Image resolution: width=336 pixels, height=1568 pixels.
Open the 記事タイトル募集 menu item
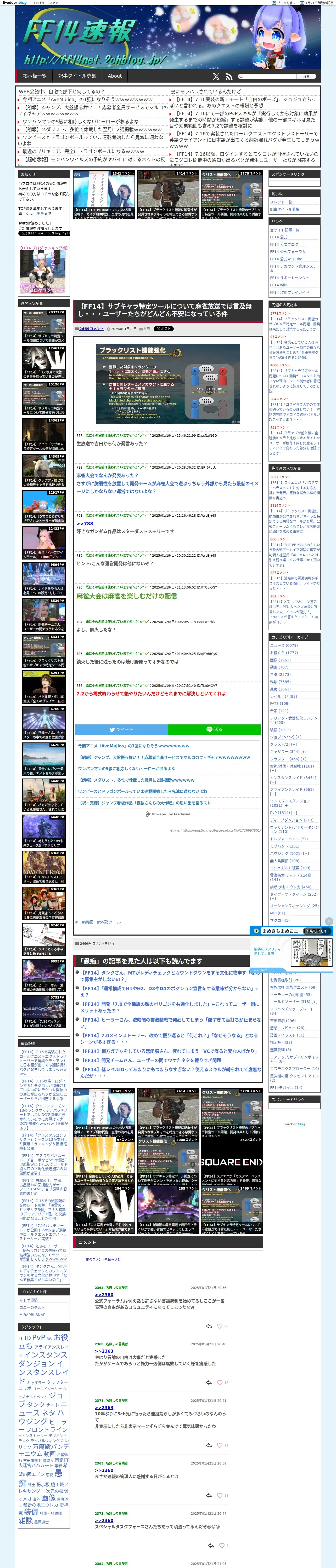coord(77,76)
